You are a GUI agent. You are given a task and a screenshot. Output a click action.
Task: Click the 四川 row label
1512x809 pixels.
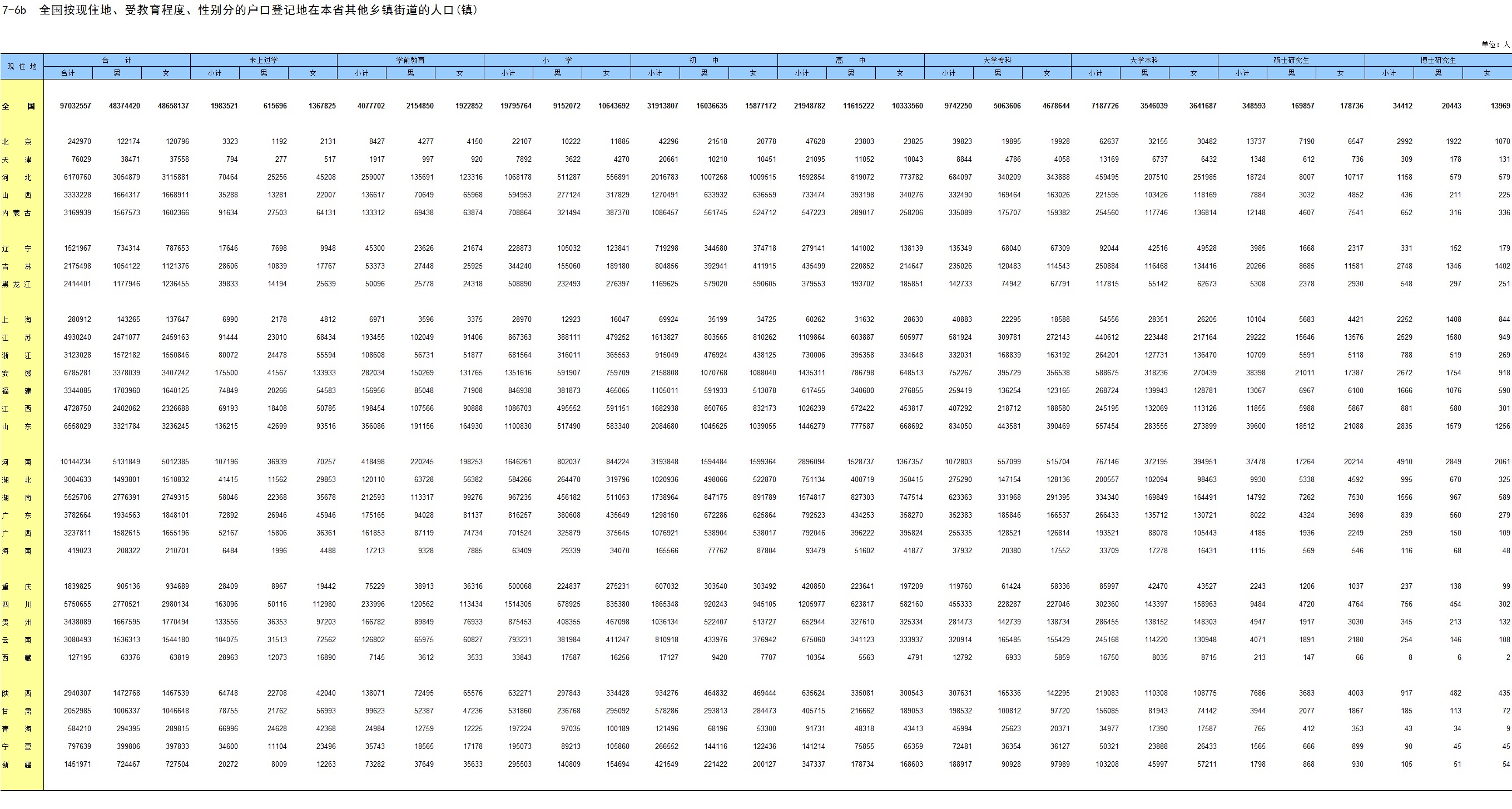tap(17, 605)
